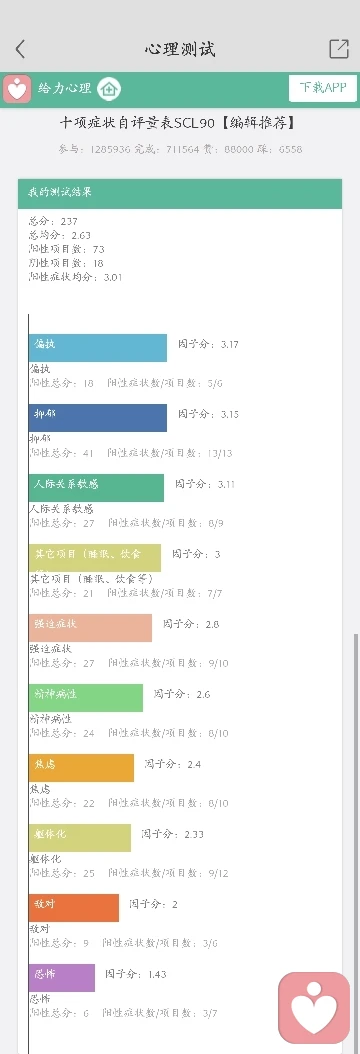The width and height of the screenshot is (360, 1054).
Task: Select the red-orange 敌对 bar
Action: [x=74, y=907]
